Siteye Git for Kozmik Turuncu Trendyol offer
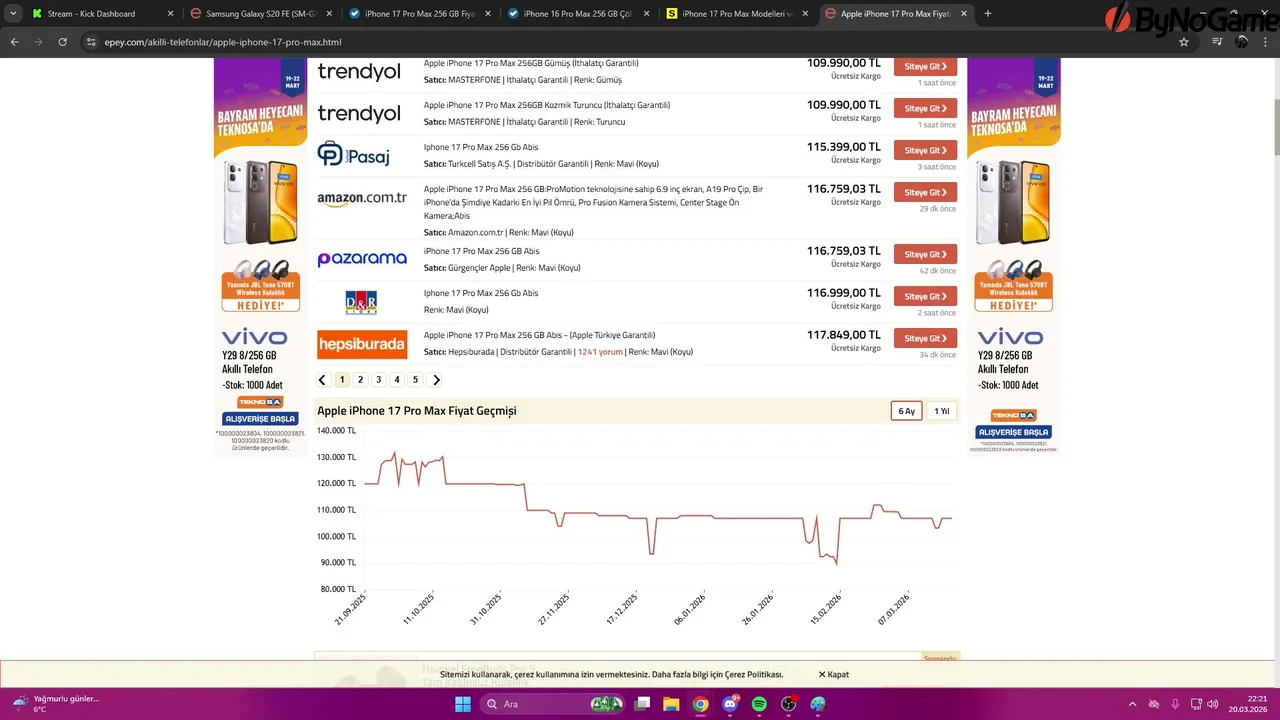1280x720 pixels. [925, 108]
